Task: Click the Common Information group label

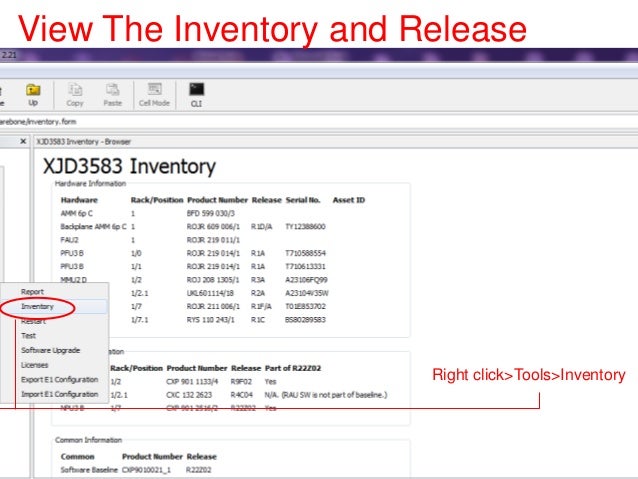Action: (89, 440)
